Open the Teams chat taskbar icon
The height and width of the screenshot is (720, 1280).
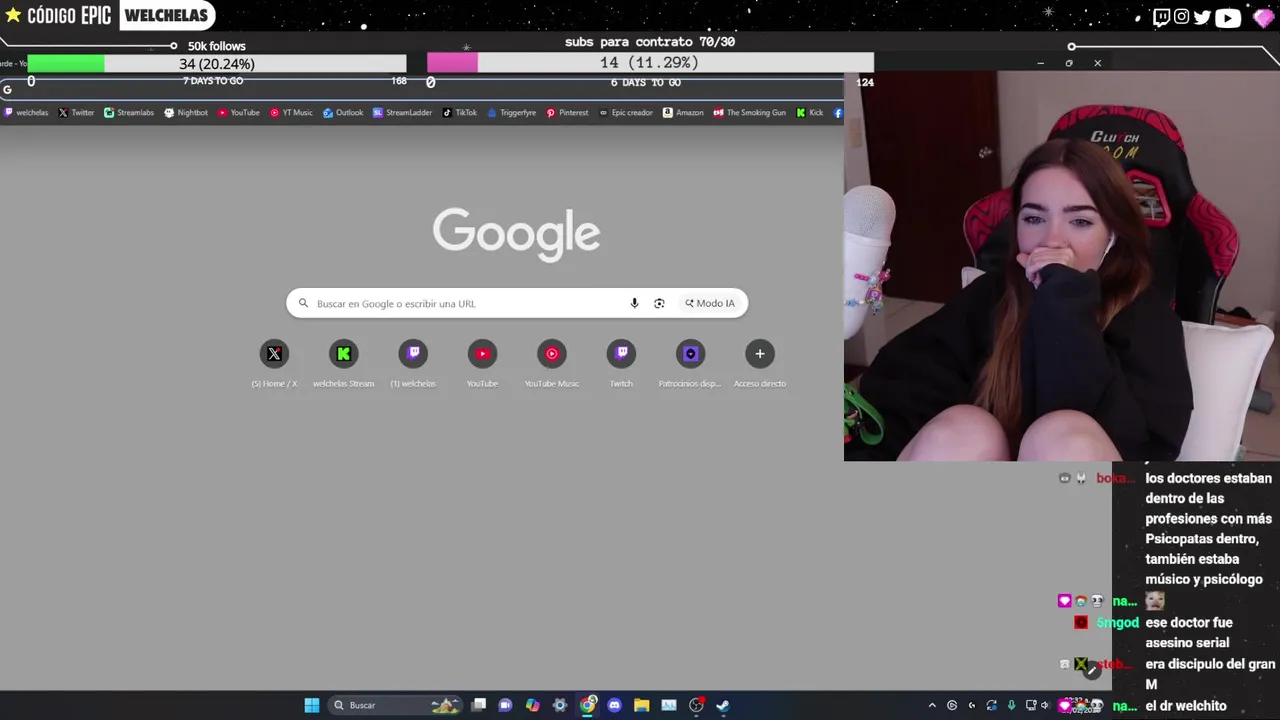pyautogui.click(x=505, y=705)
